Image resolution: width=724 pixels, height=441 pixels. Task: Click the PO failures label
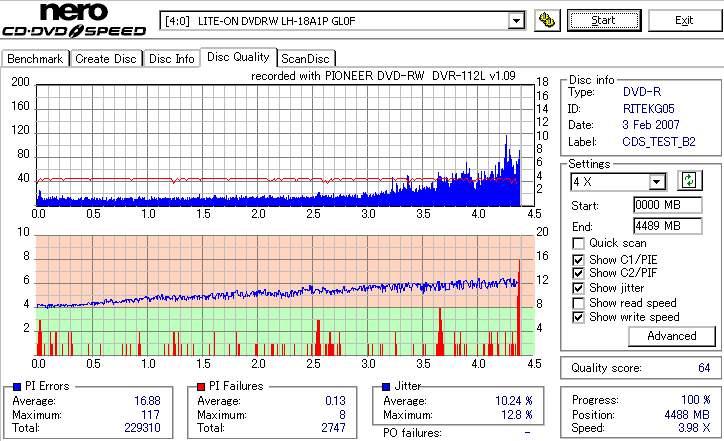(x=412, y=433)
